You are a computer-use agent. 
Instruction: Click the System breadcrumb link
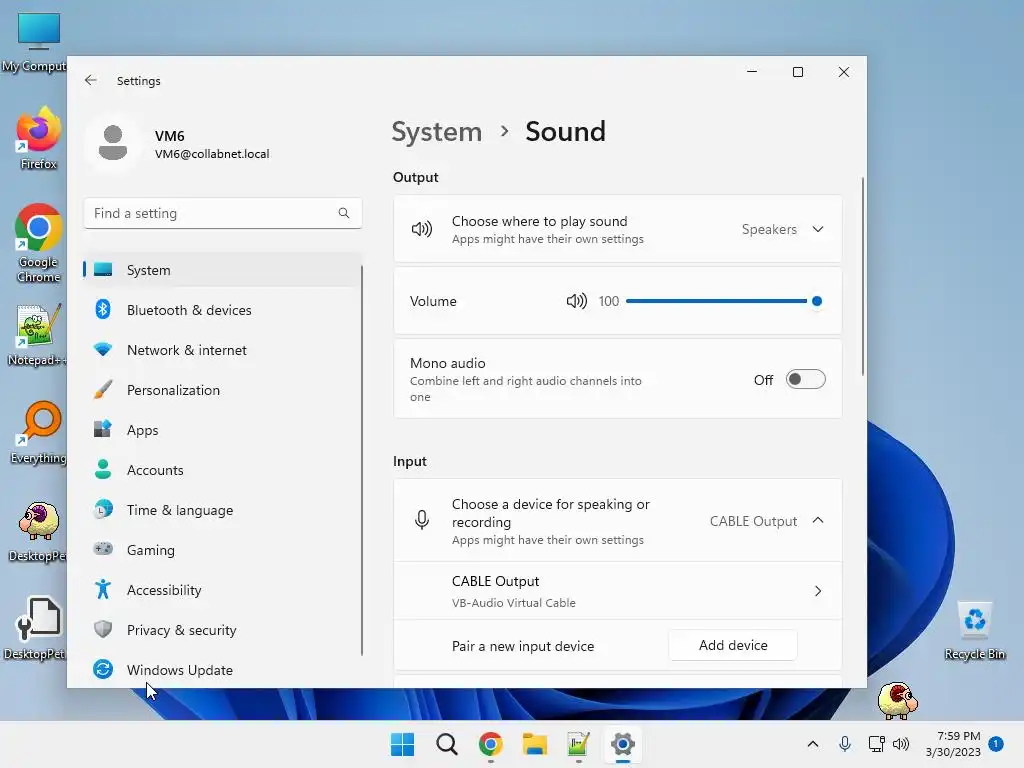(436, 132)
